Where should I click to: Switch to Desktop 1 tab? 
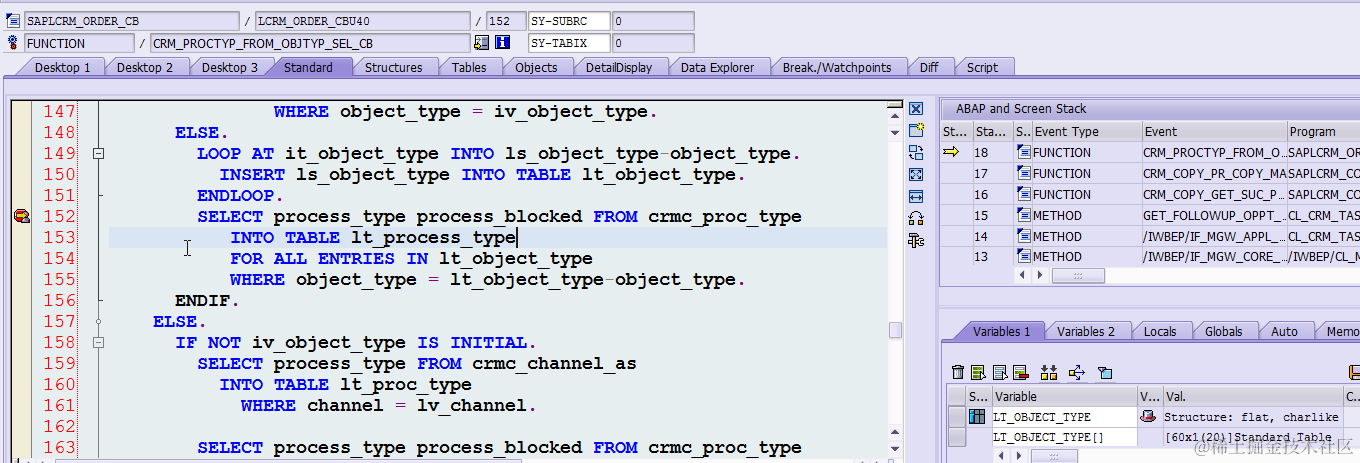tap(62, 67)
